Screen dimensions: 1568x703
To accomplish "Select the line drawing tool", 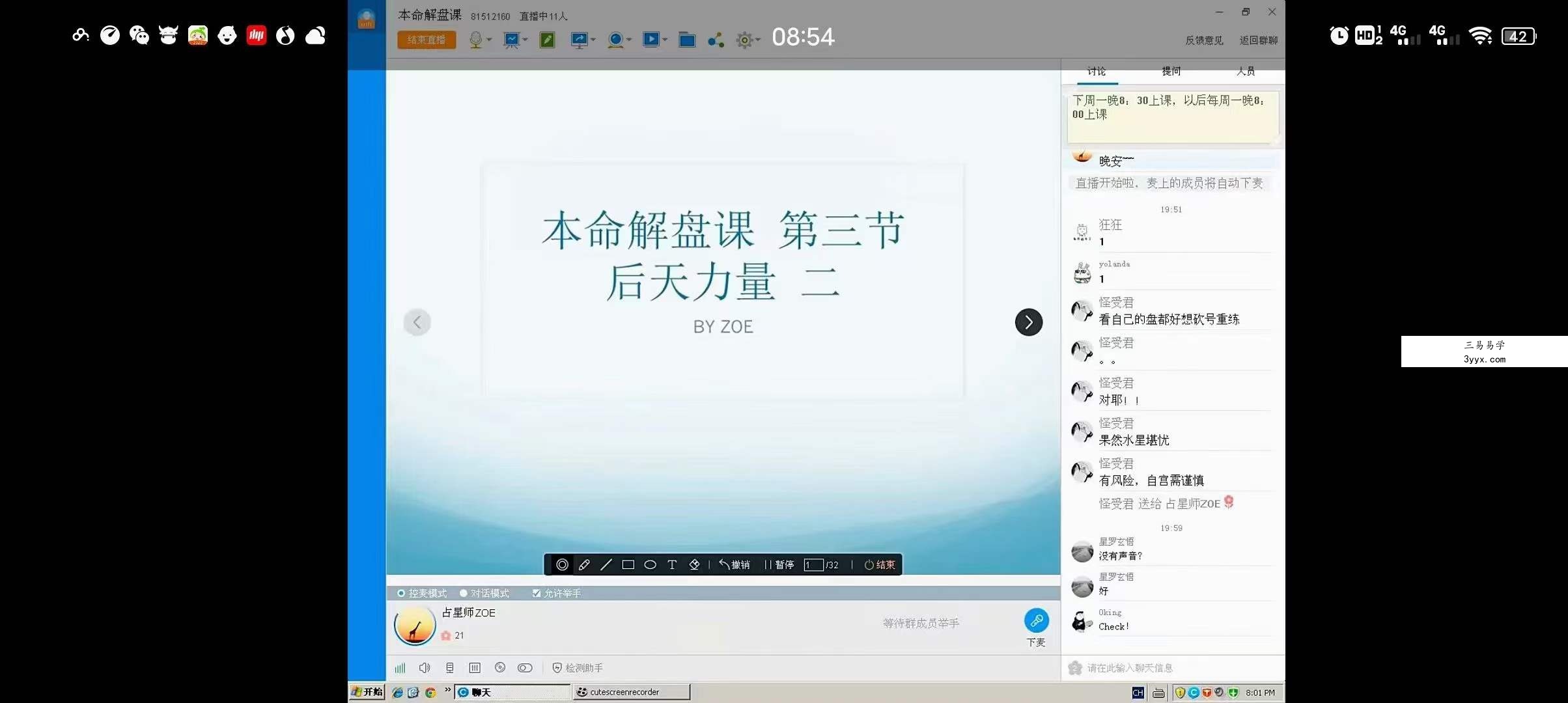I will [x=606, y=564].
